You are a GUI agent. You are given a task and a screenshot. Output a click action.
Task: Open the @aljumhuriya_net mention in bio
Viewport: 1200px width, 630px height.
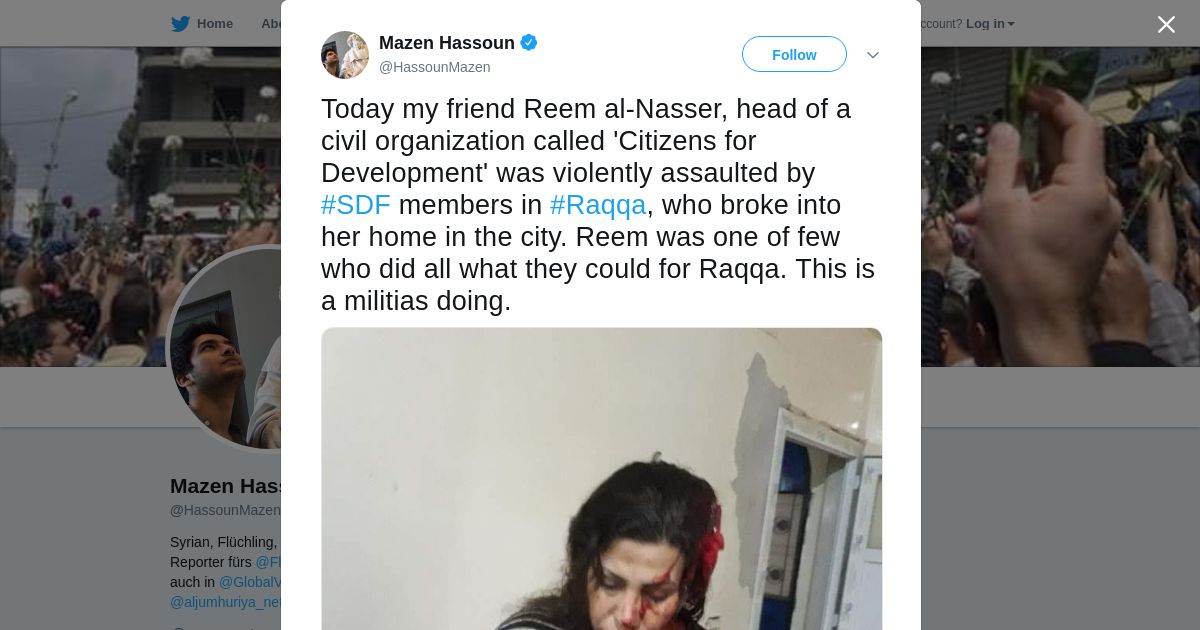(x=226, y=602)
